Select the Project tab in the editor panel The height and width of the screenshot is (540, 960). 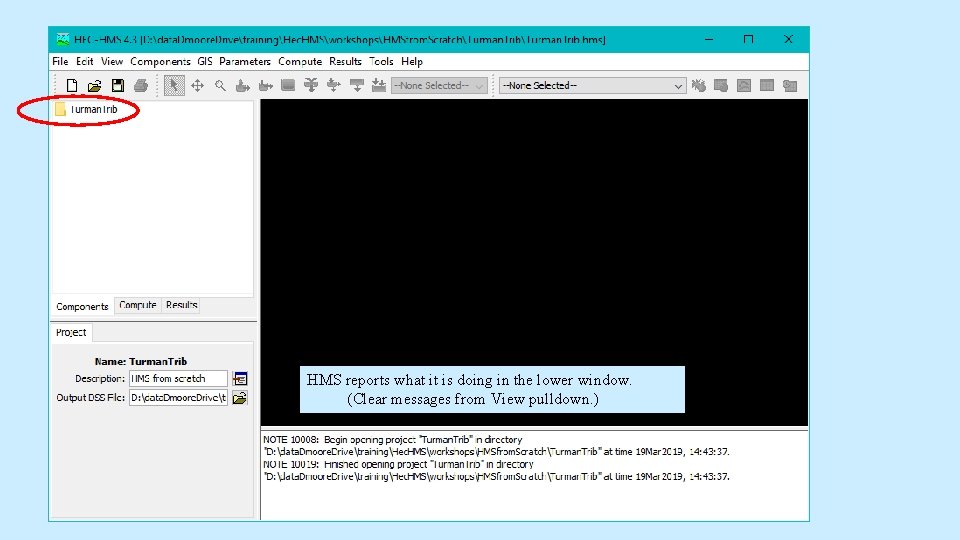[71, 332]
